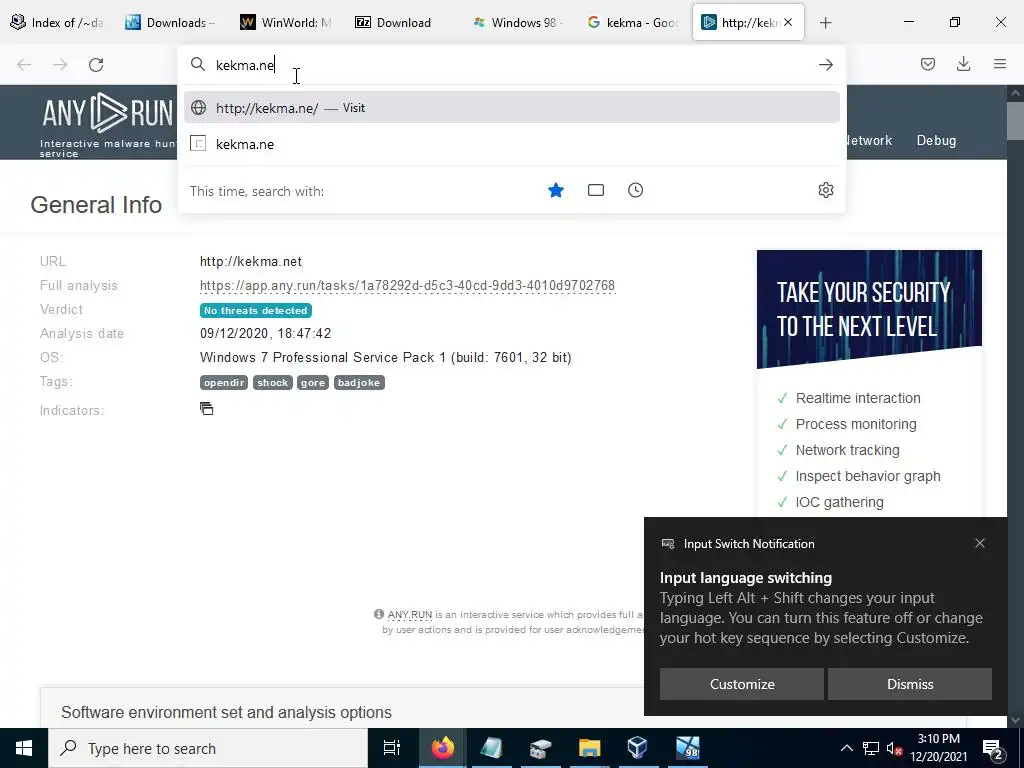
Task: Open a new browser tab
Action: click(825, 23)
